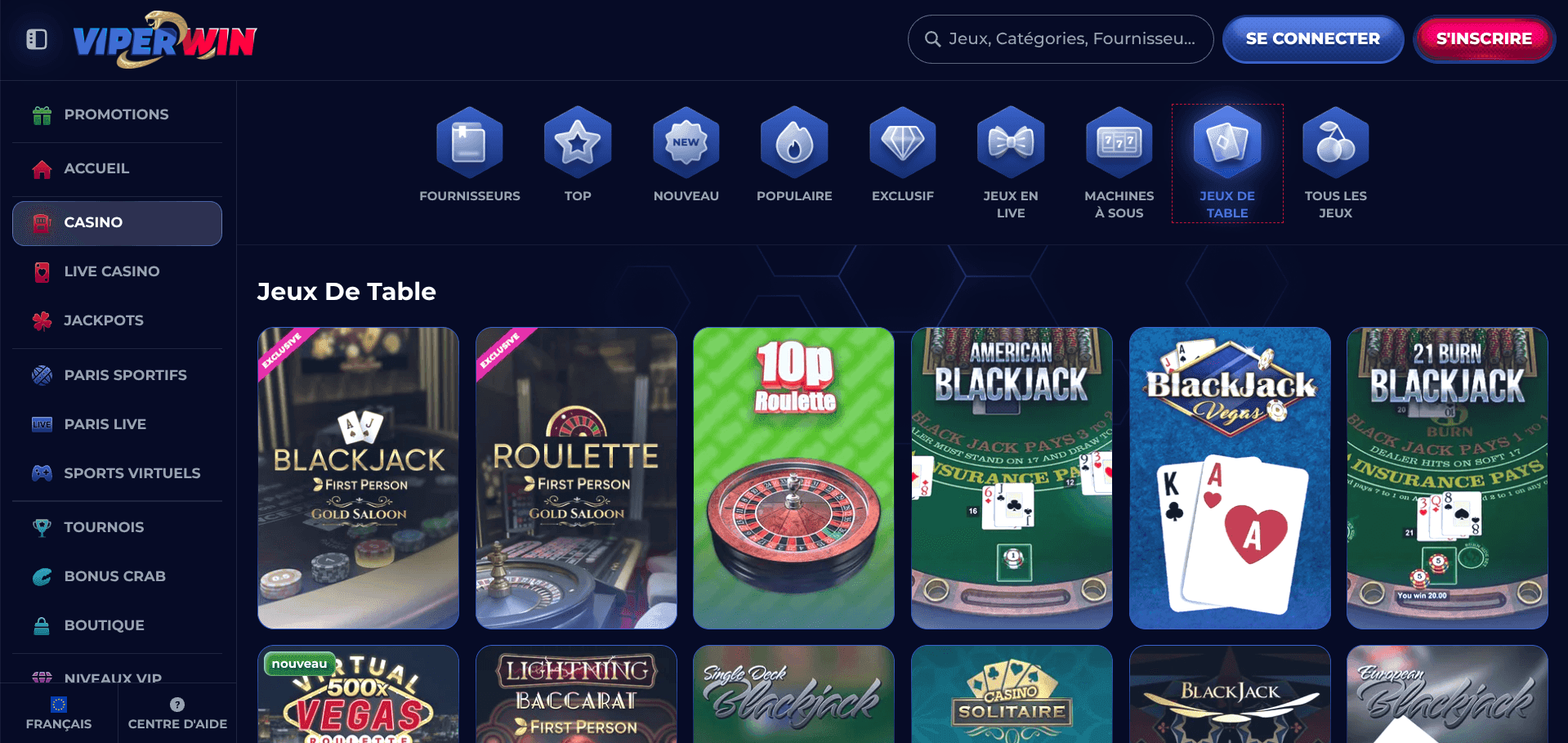Image resolution: width=1568 pixels, height=743 pixels.
Task: Open the Machines à Sous slot icon
Action: pyautogui.click(x=1119, y=143)
